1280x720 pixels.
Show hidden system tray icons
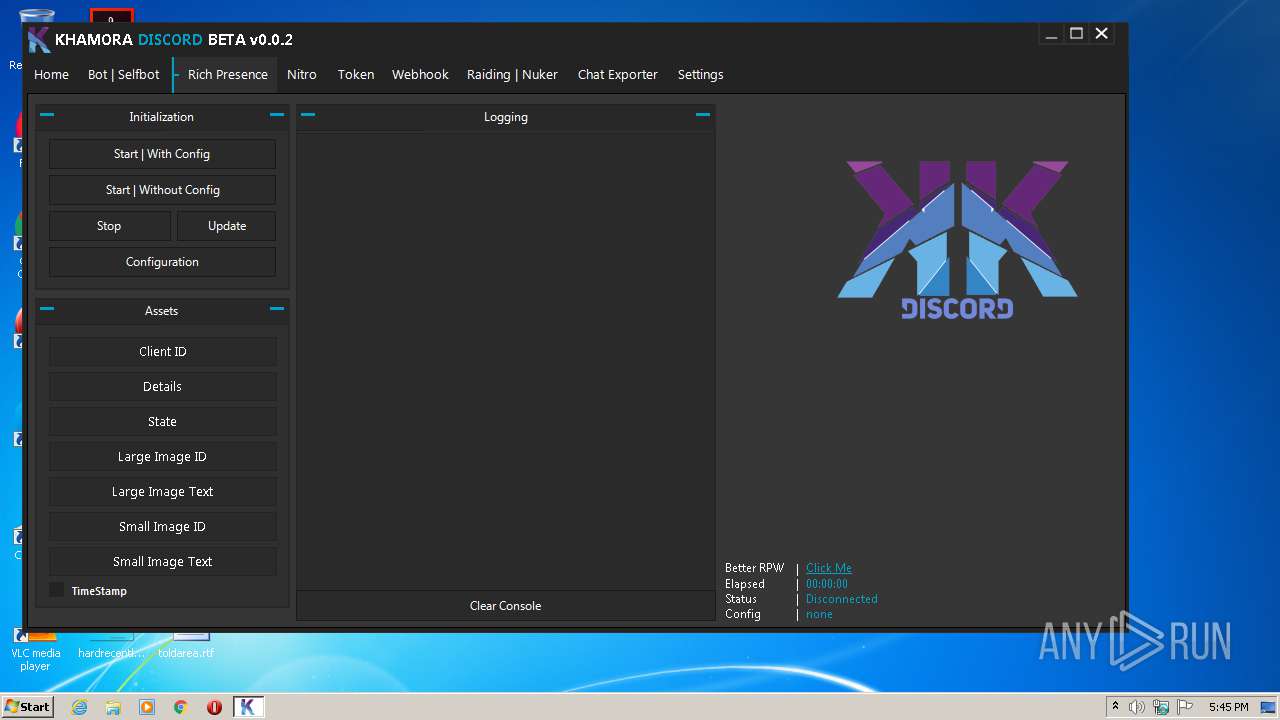tap(1115, 706)
